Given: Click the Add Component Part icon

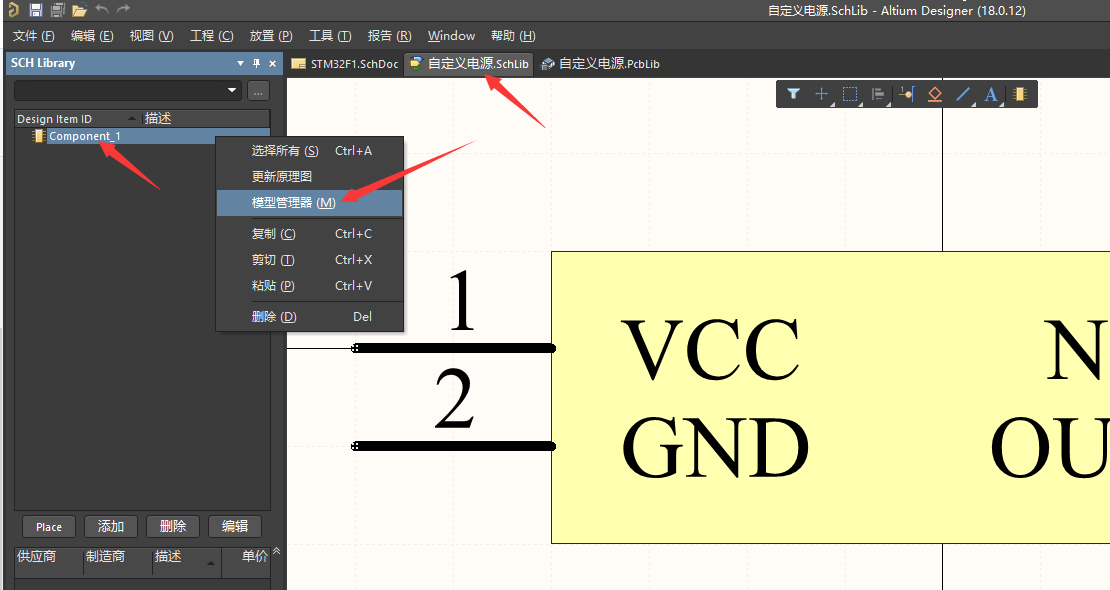Looking at the screenshot, I should coord(1019,93).
